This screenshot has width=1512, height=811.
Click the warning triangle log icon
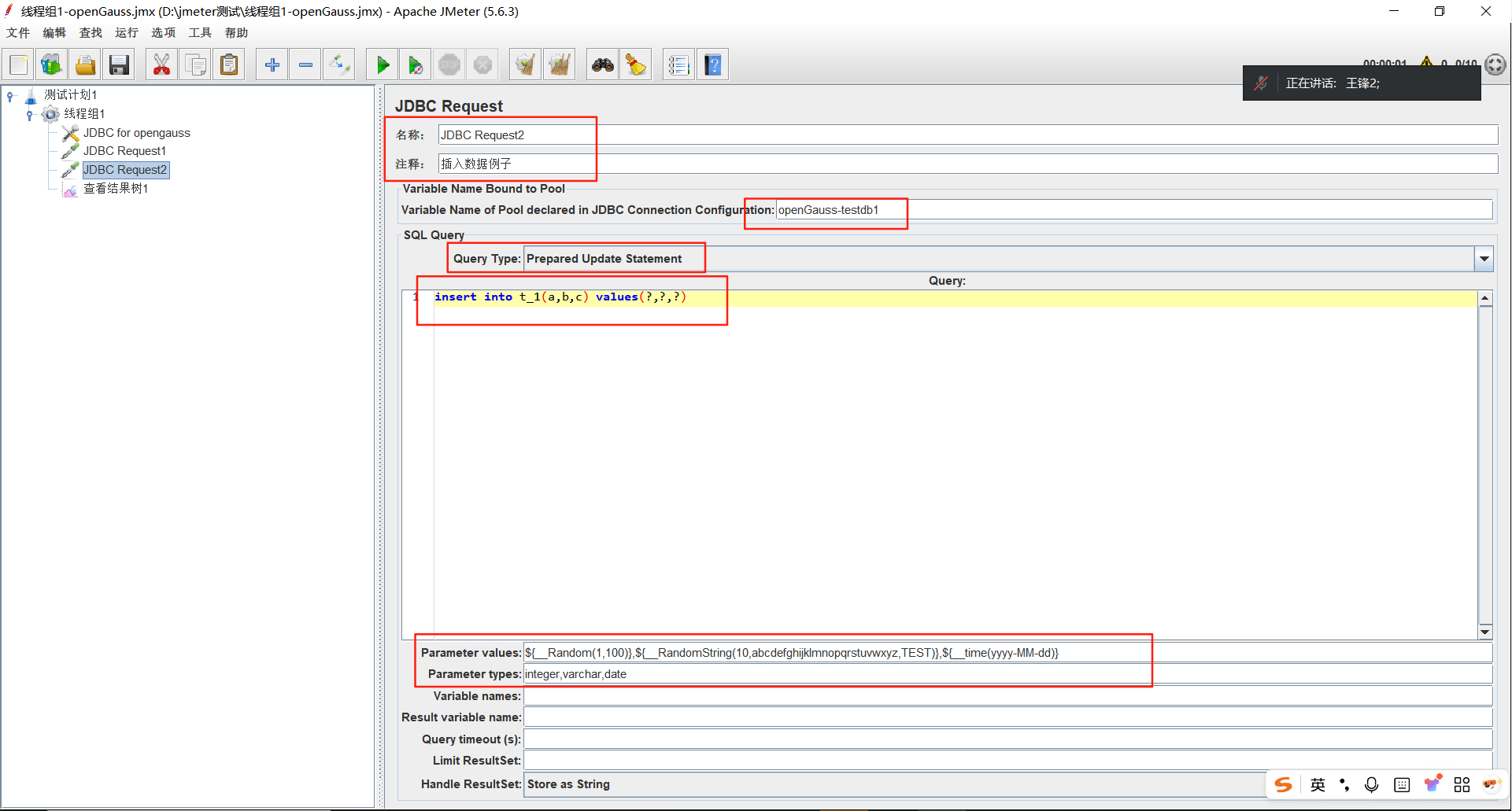1426,61
